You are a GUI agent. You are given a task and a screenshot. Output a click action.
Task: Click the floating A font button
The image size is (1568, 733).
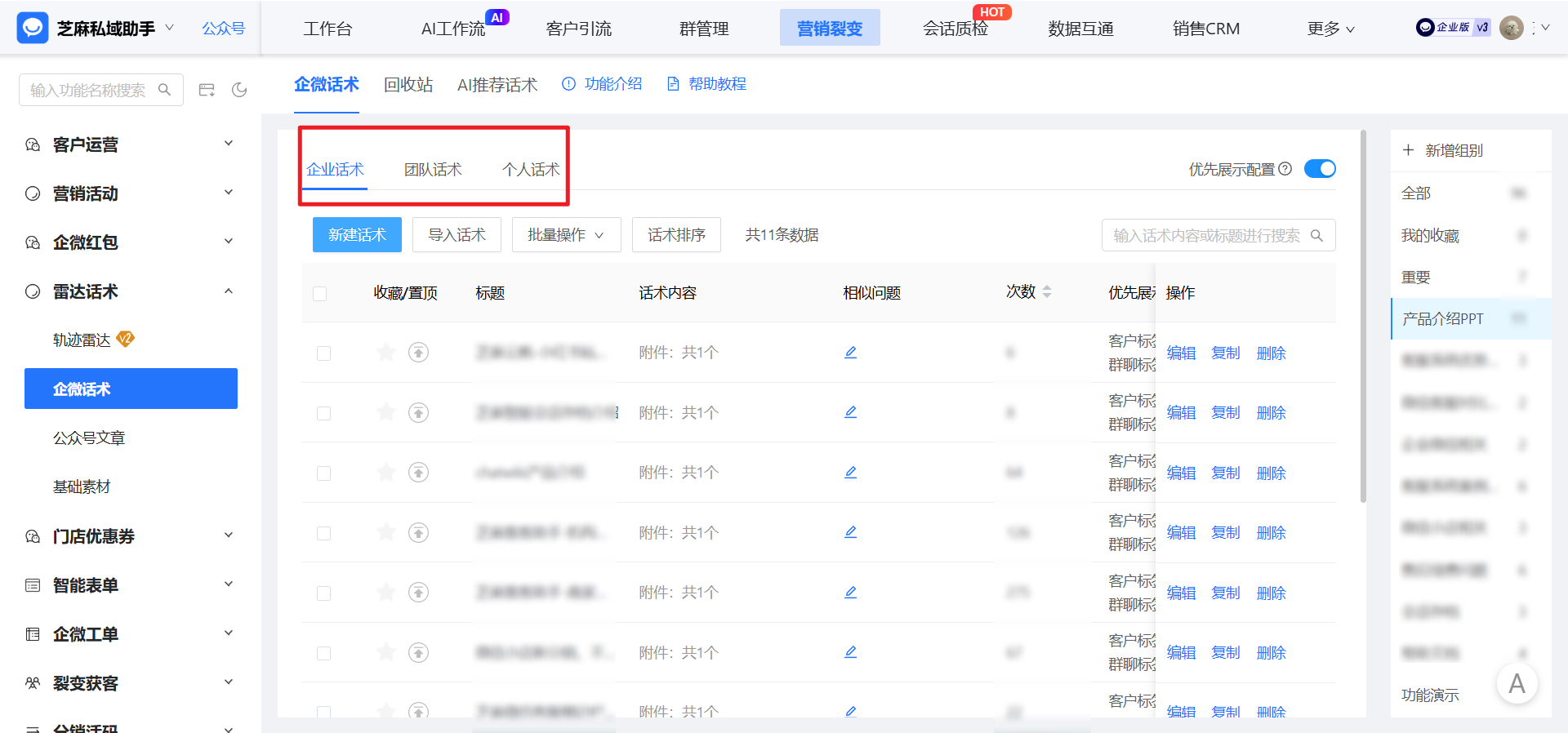coord(1517,684)
